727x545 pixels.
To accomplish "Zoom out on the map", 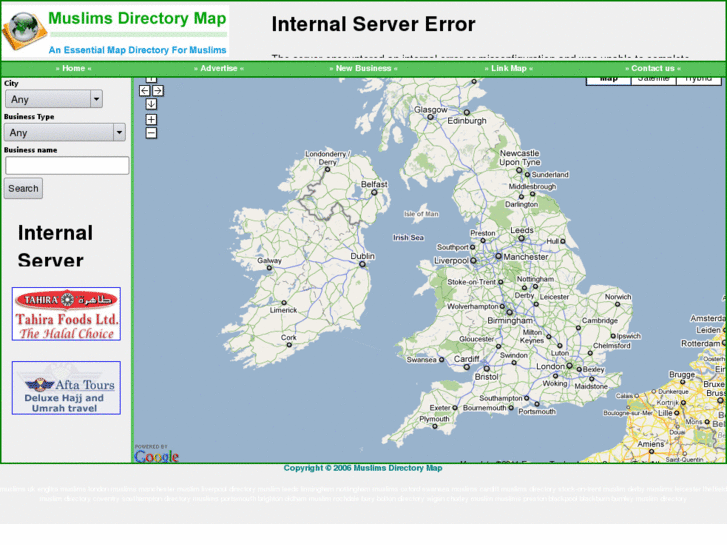I will click(151, 132).
